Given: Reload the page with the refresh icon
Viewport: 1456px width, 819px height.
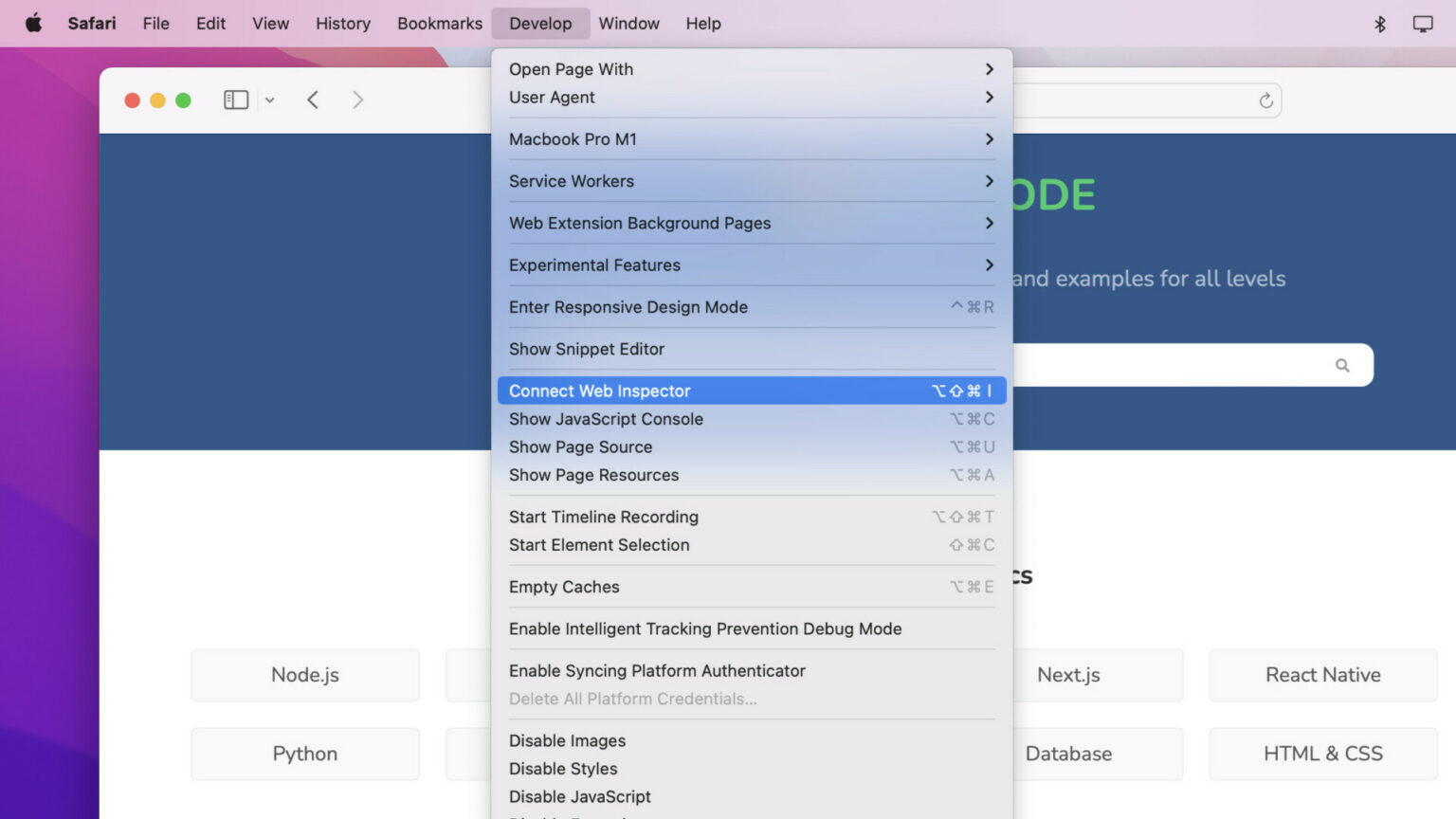Looking at the screenshot, I should click(x=1265, y=100).
